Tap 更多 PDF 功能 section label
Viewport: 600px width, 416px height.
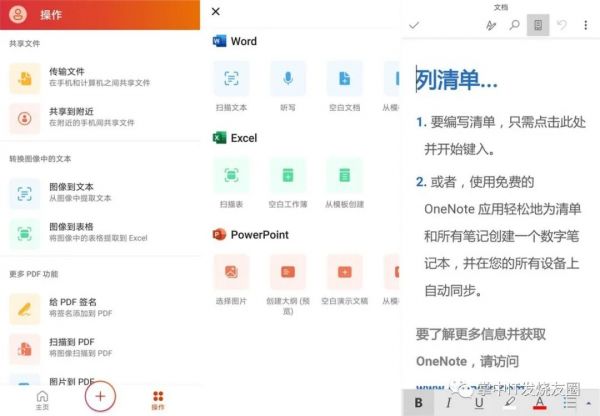[x=34, y=274]
